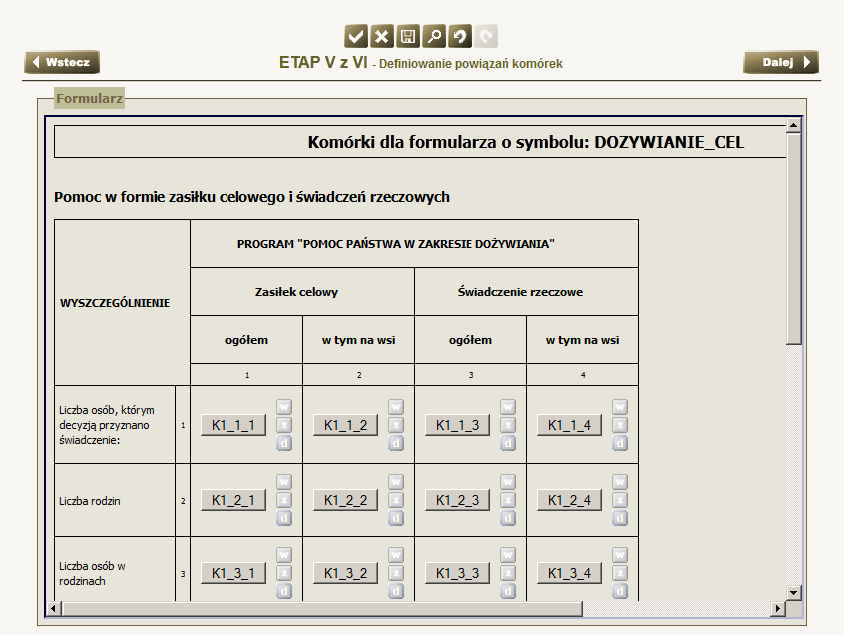
Task: Click the 'z' icon beside K1_1_1
Action: click(284, 425)
